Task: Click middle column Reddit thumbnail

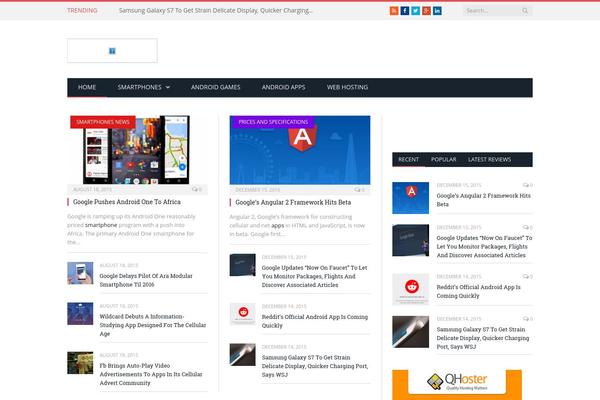Action: click(x=242, y=314)
